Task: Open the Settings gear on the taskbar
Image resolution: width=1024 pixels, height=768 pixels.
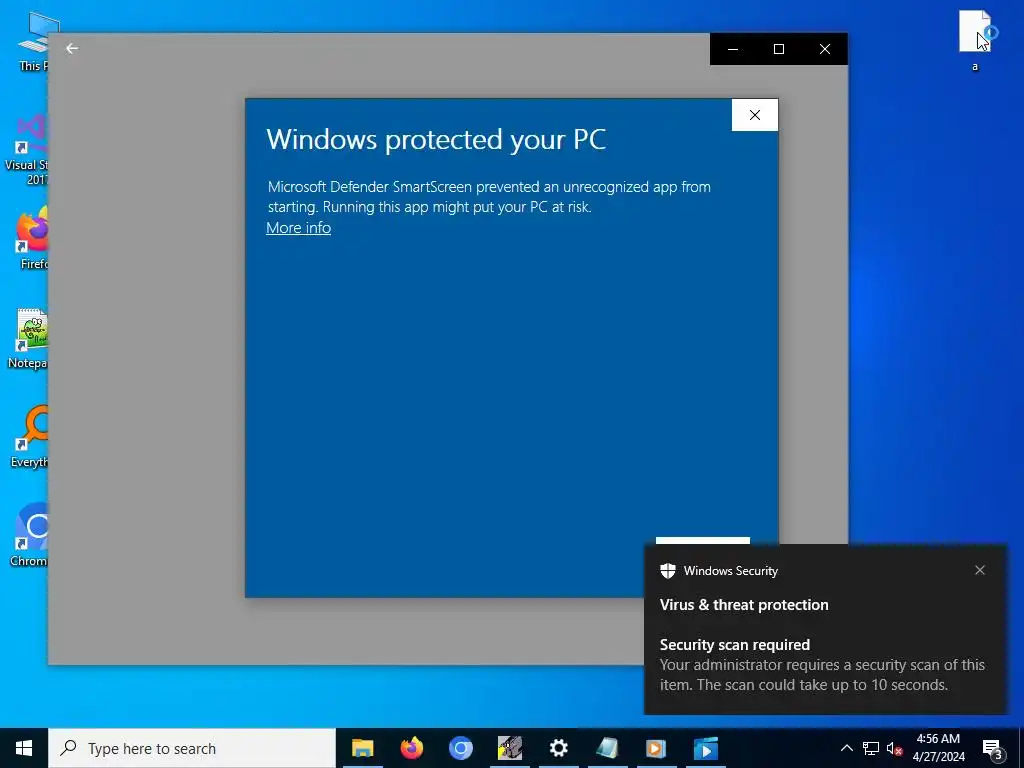Action: [558, 748]
